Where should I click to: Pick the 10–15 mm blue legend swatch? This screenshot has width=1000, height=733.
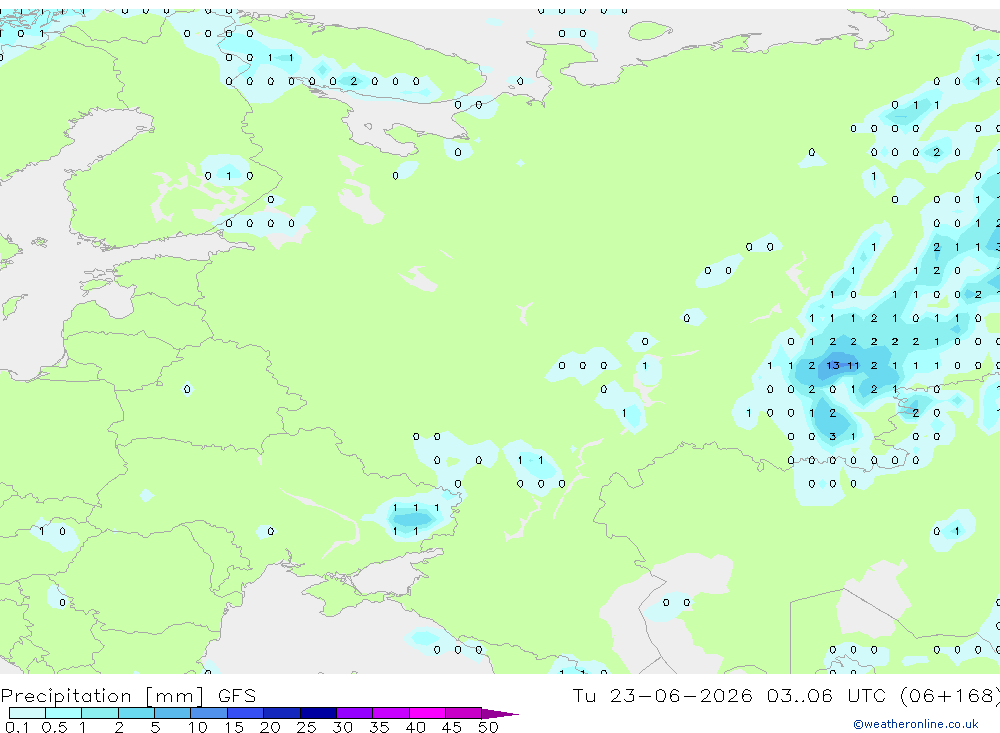click(209, 713)
